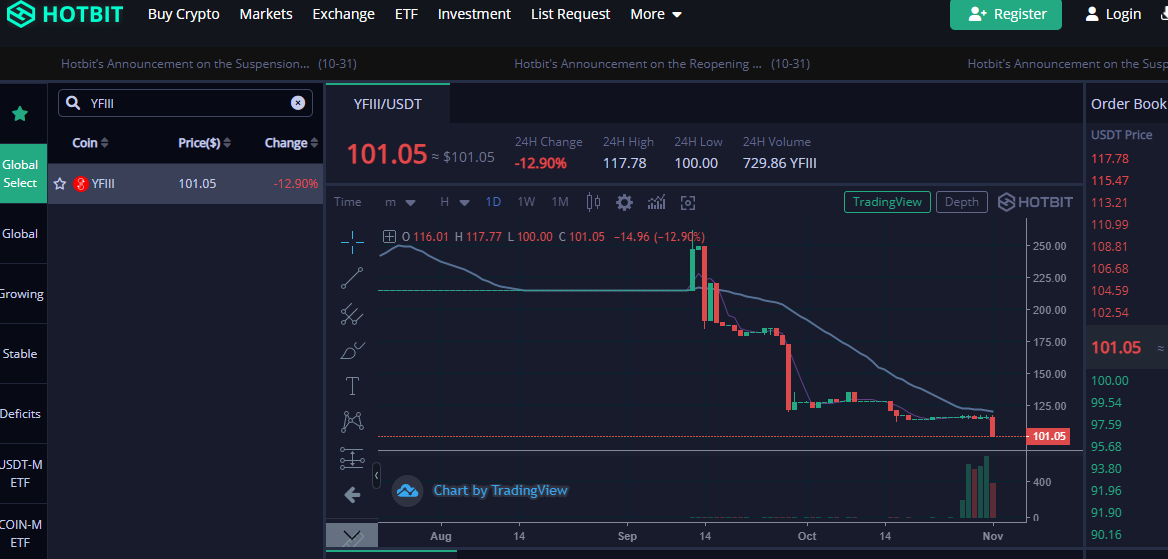Select the text annotation tool
Image resolution: width=1168 pixels, height=559 pixels.
[352, 386]
